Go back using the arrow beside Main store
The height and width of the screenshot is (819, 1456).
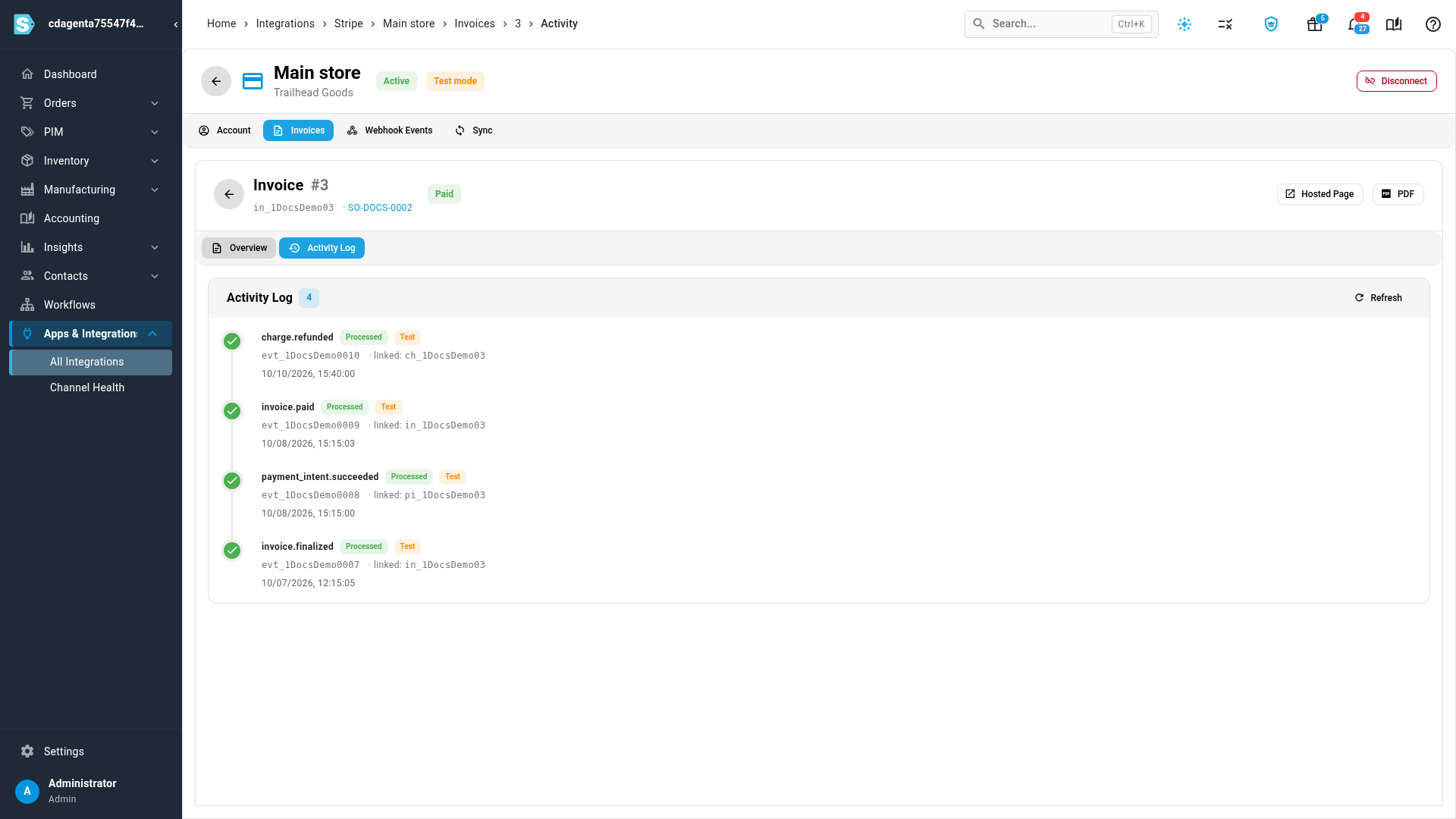216,81
